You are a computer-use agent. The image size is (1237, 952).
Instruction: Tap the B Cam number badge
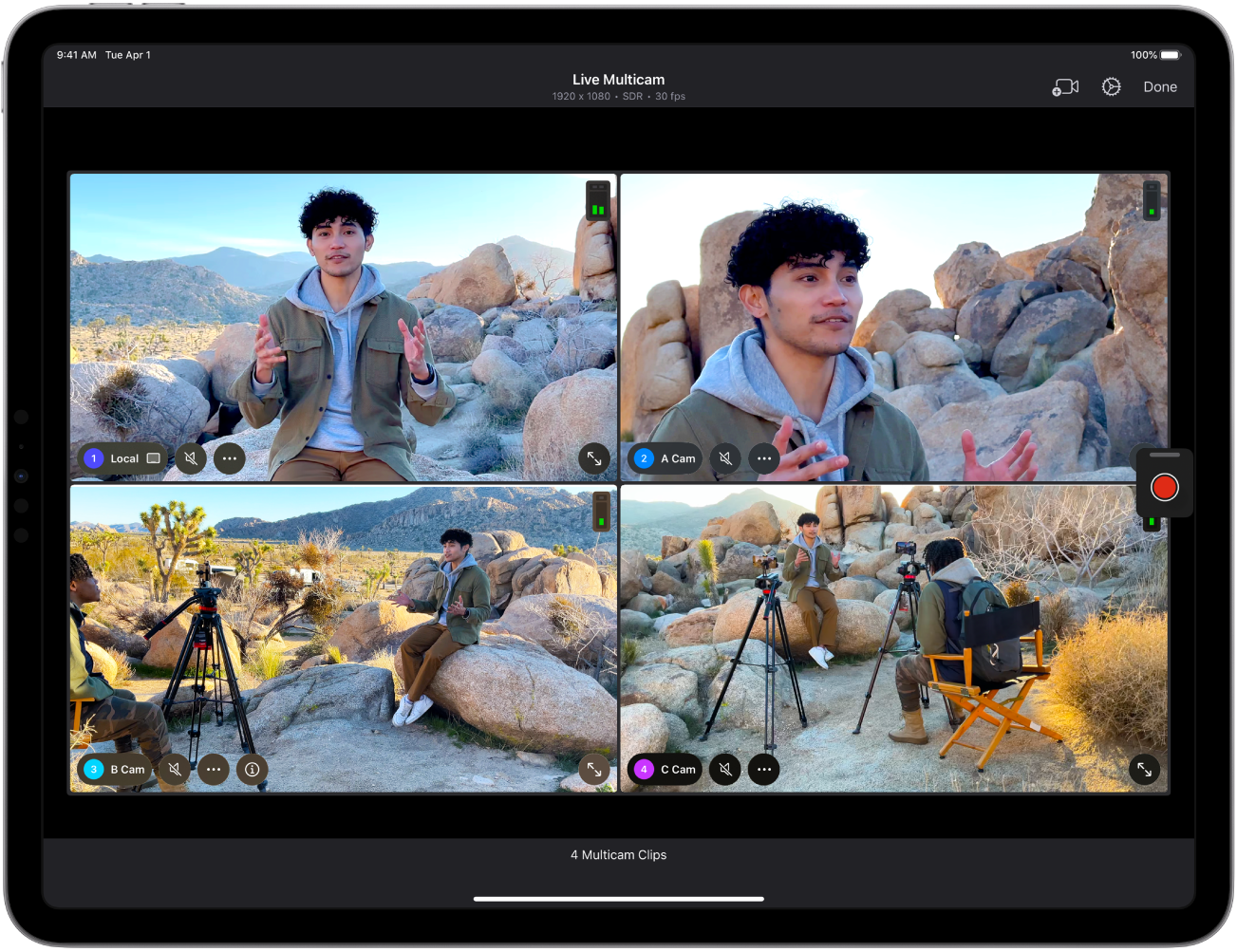point(93,770)
